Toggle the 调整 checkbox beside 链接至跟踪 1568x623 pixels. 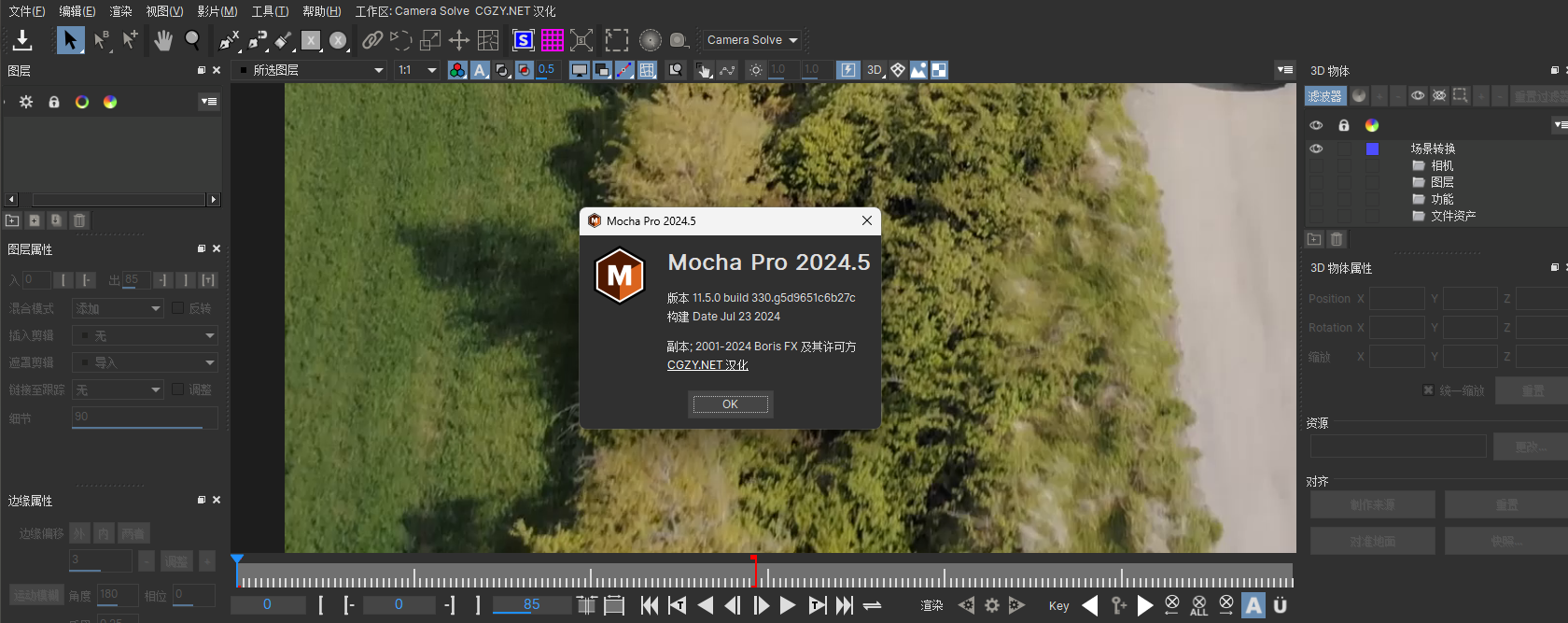pos(178,389)
